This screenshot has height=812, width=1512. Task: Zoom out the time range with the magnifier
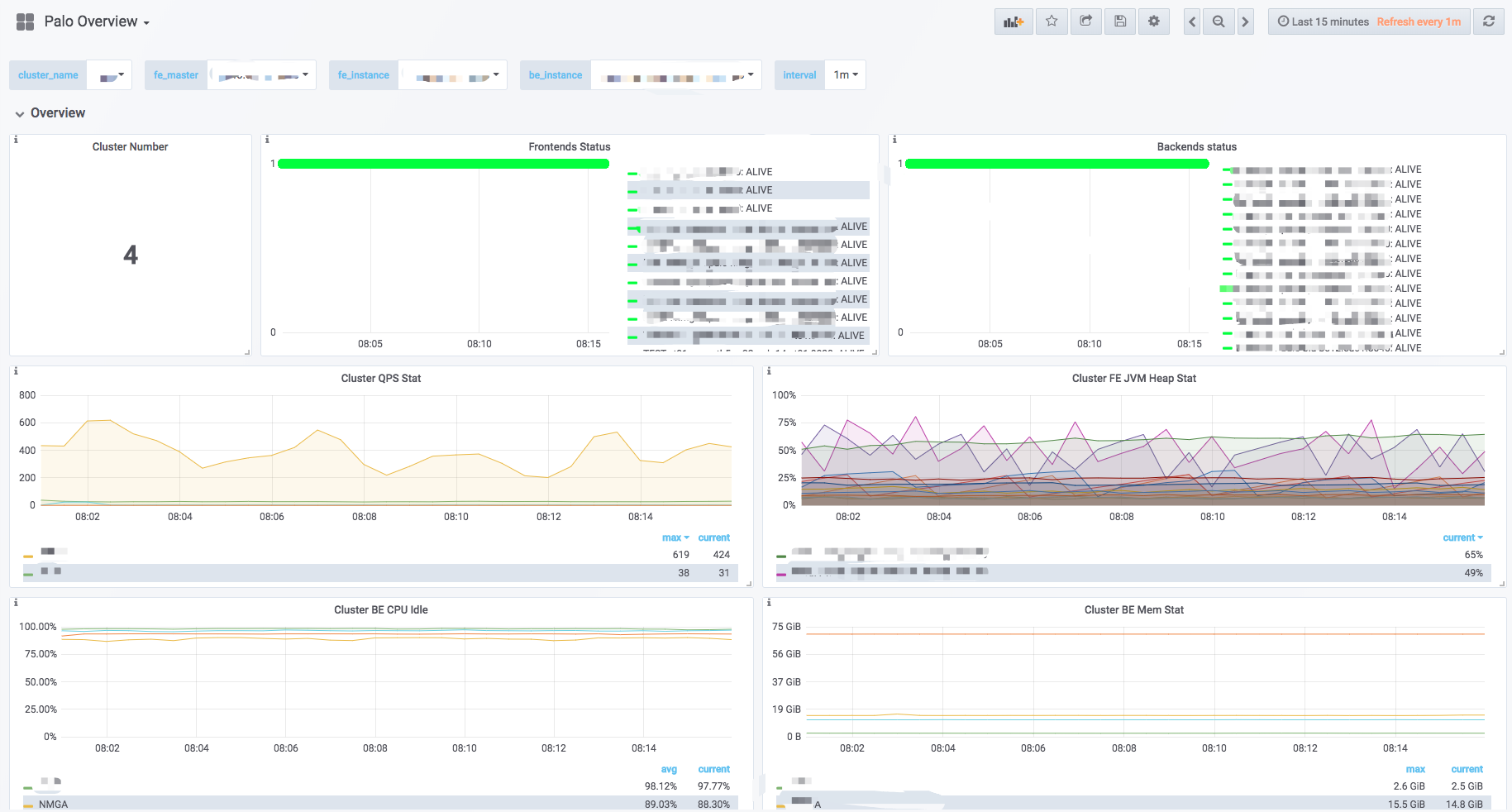1218,21
